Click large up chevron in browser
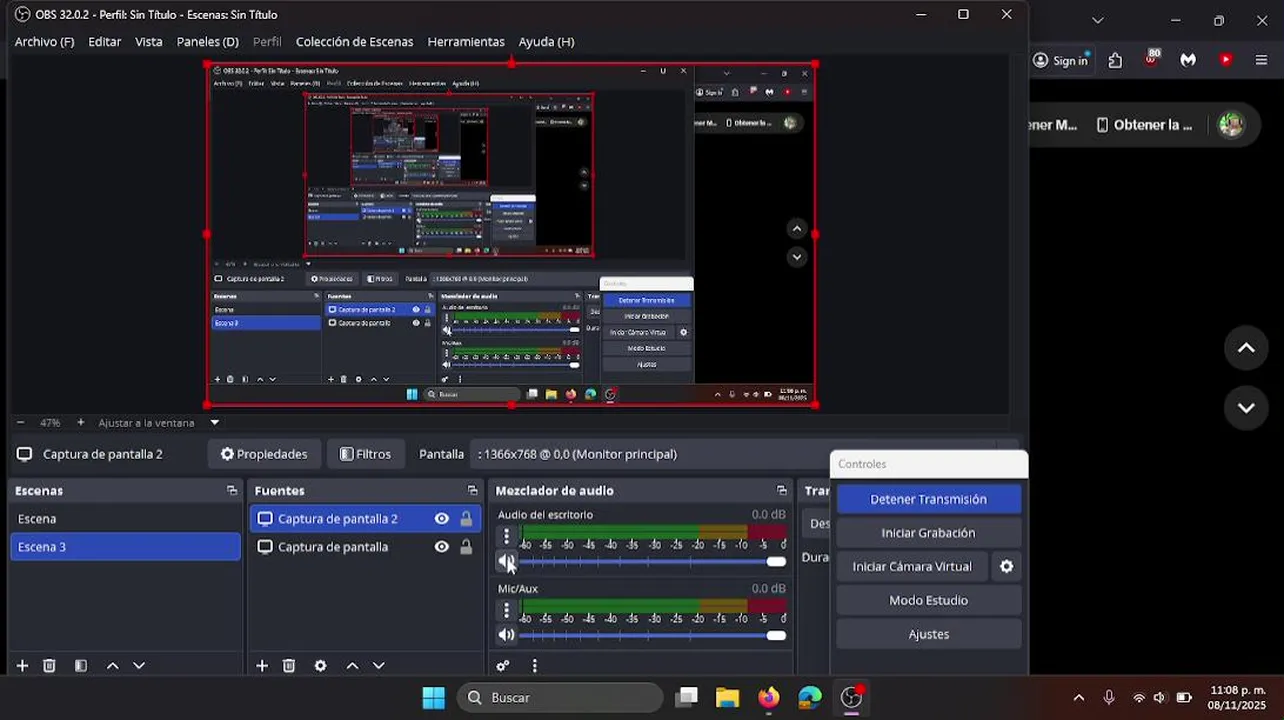Screen dimensions: 1284x720 [1246, 348]
